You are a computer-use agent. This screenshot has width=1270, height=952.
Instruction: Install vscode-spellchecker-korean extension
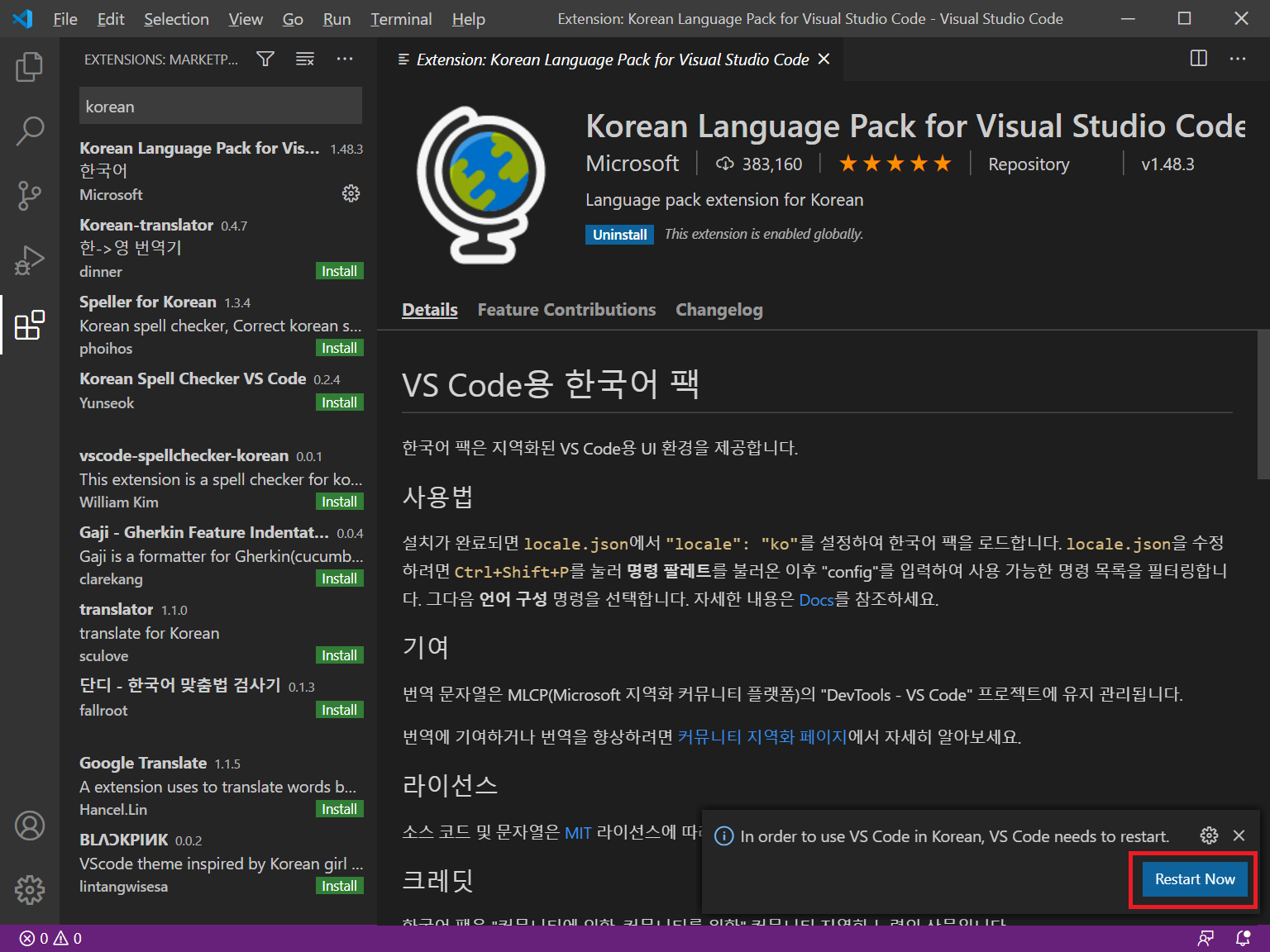point(339,502)
